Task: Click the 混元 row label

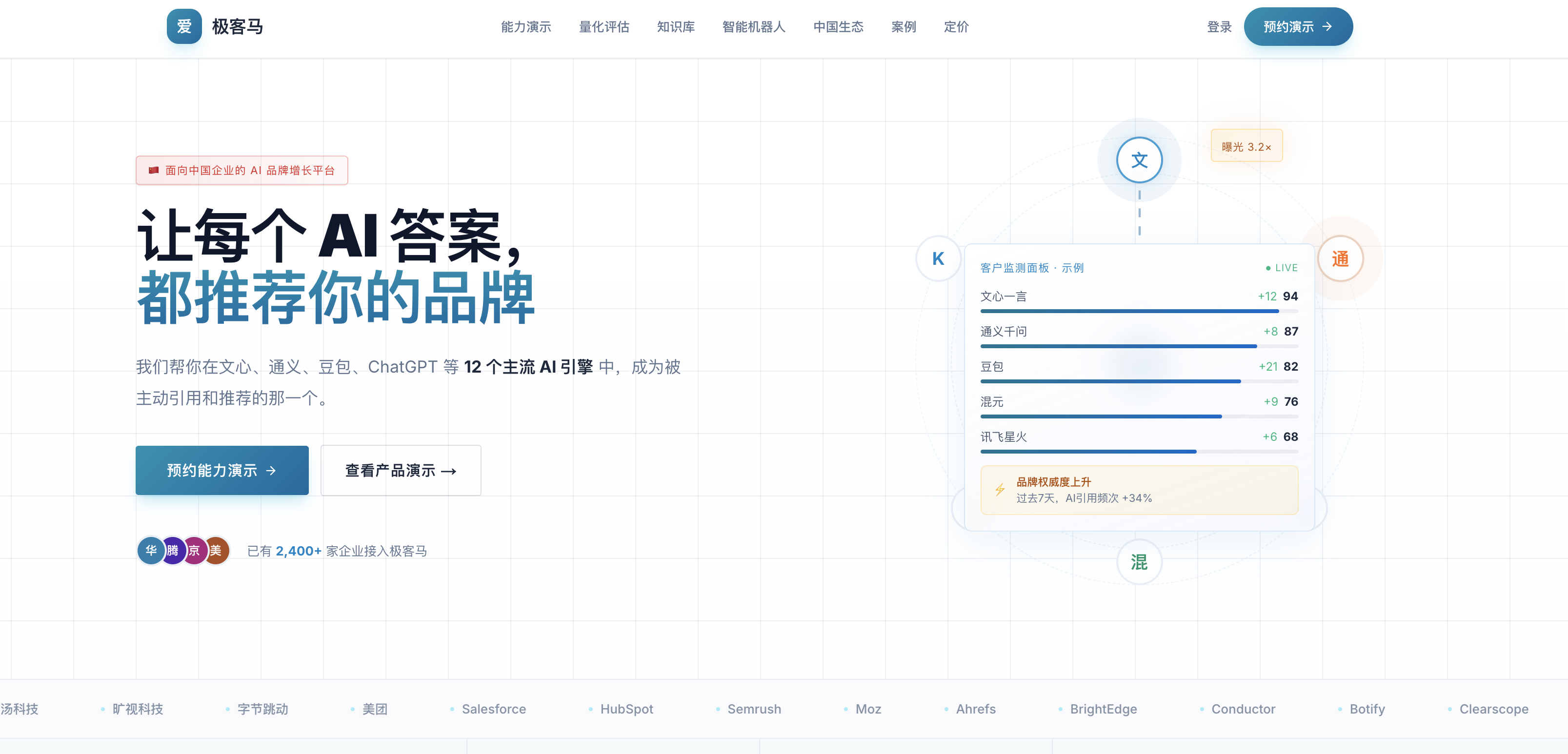Action: pyautogui.click(x=991, y=402)
